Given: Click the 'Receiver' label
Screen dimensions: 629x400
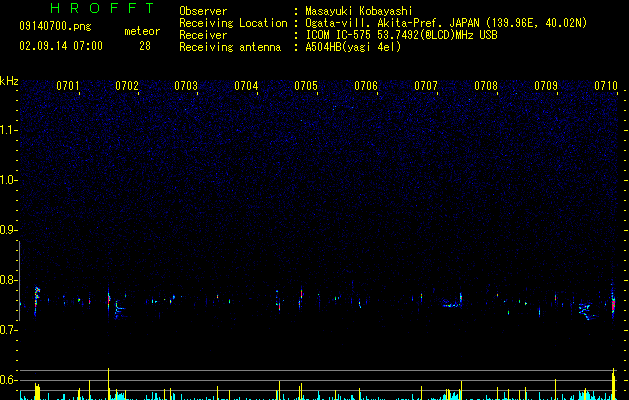Looking at the screenshot, I should point(203,35).
